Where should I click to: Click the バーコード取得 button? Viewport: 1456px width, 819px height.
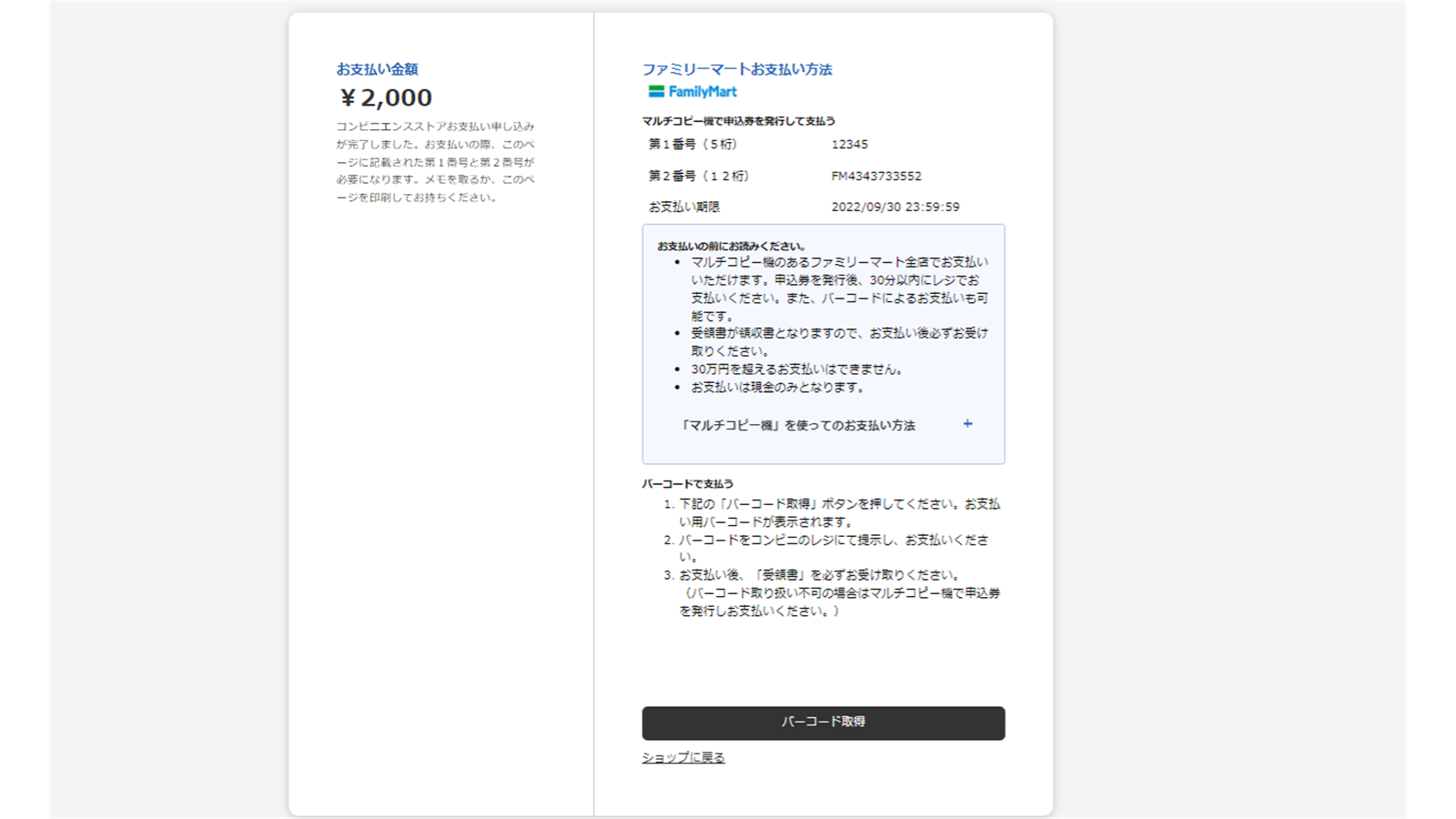[823, 723]
